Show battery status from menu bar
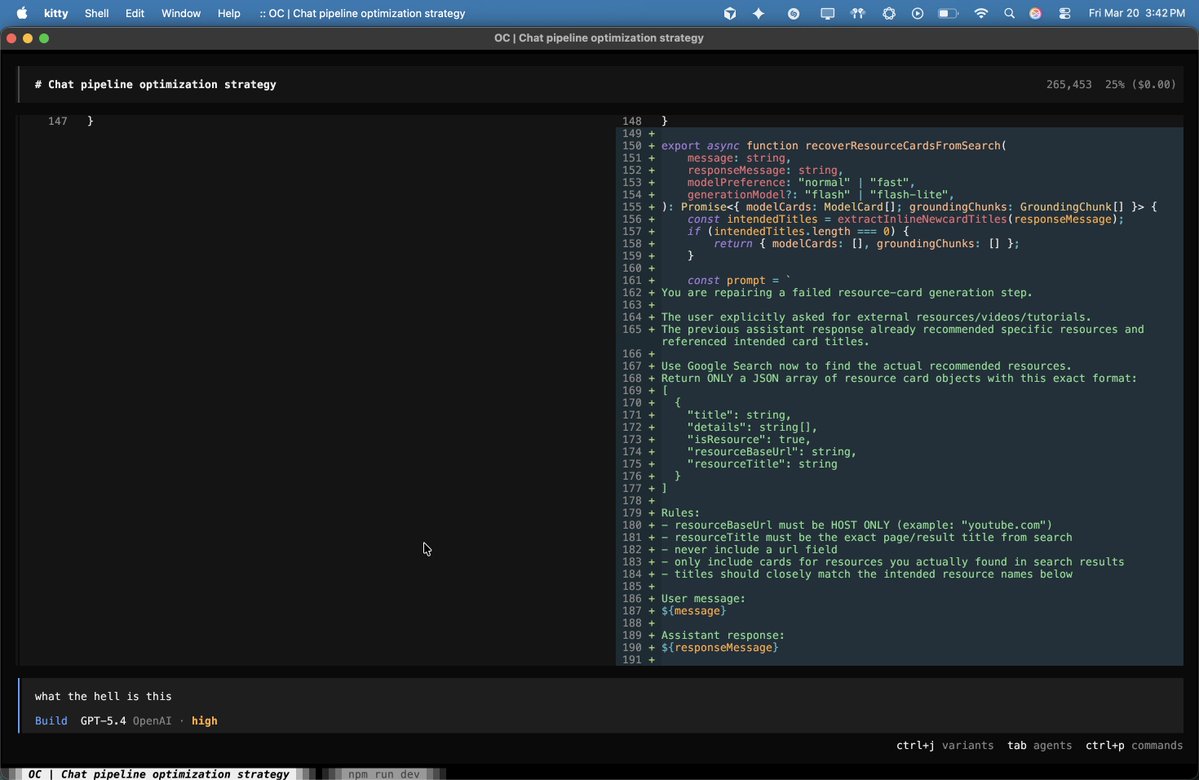Image resolution: width=1199 pixels, height=780 pixels. (948, 13)
